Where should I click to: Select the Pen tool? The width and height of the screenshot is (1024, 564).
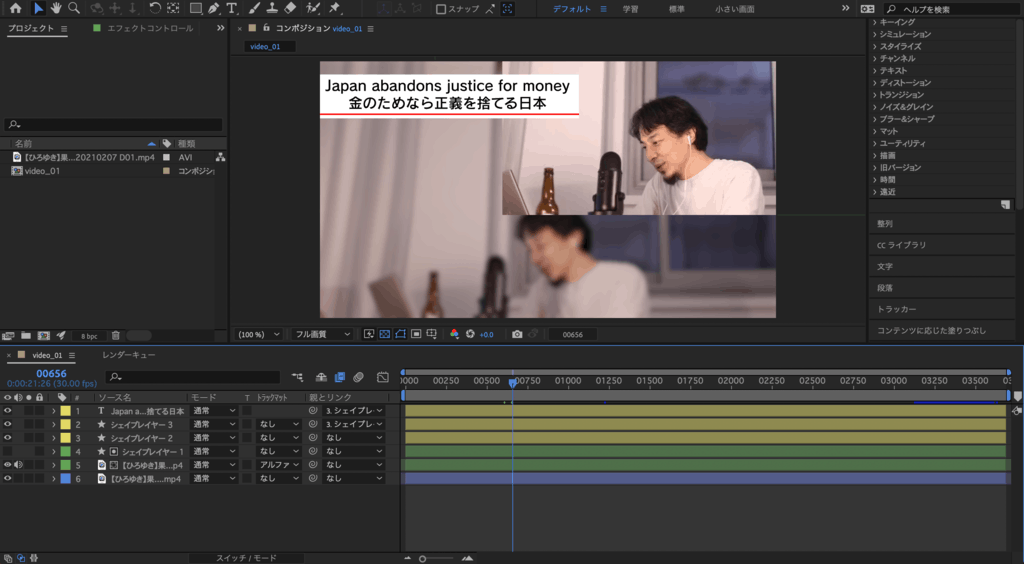(214, 8)
